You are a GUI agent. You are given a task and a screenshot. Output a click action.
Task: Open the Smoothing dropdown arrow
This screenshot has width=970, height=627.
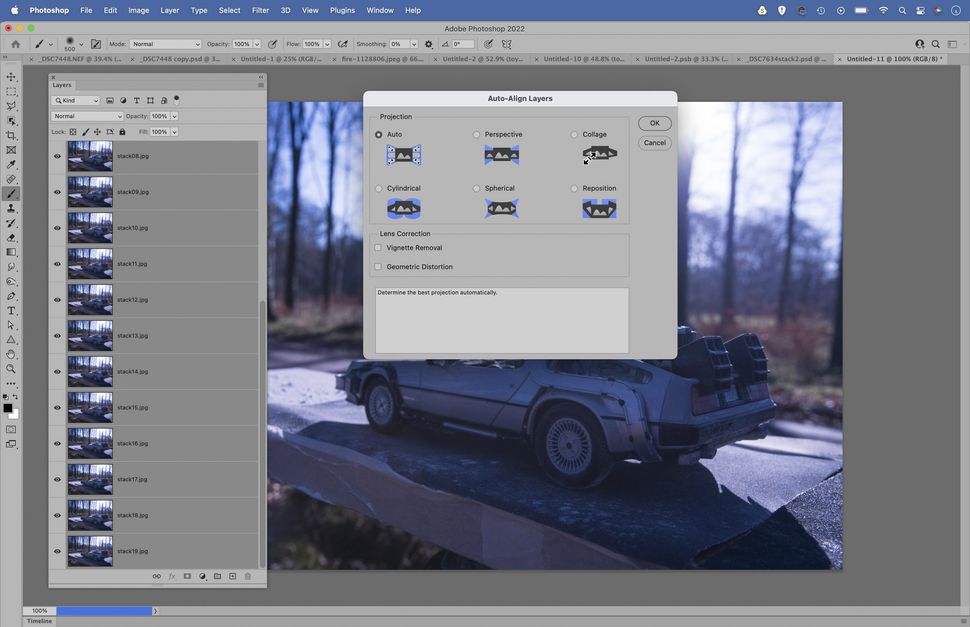click(414, 44)
